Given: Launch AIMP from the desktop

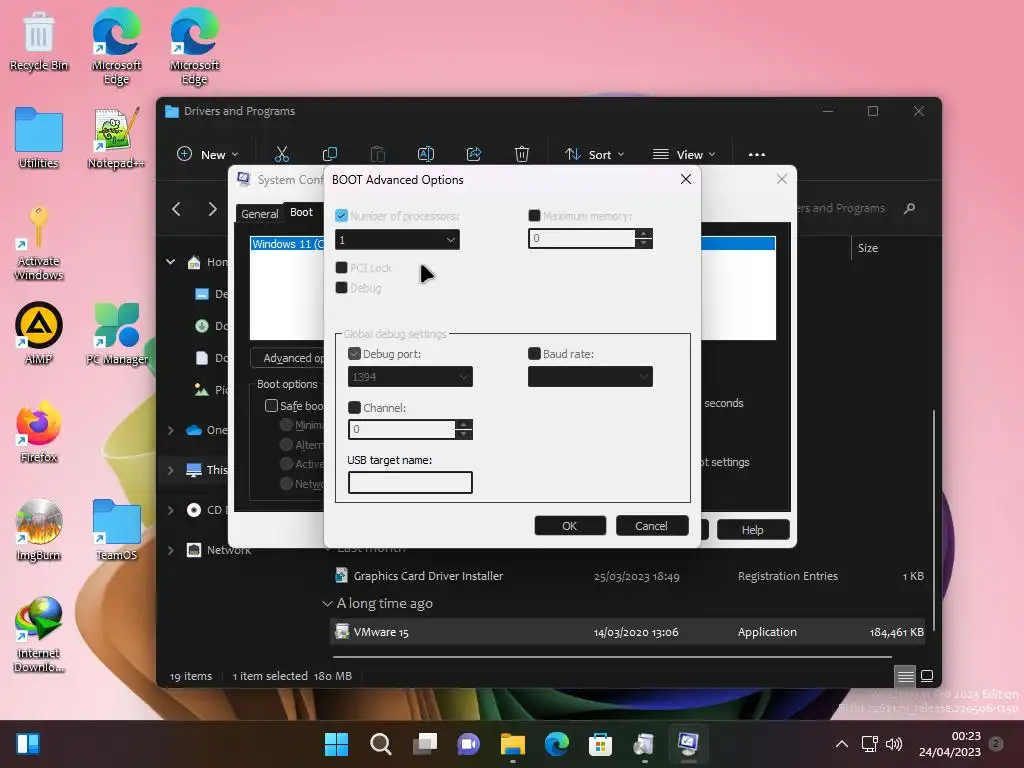Looking at the screenshot, I should 39,332.
